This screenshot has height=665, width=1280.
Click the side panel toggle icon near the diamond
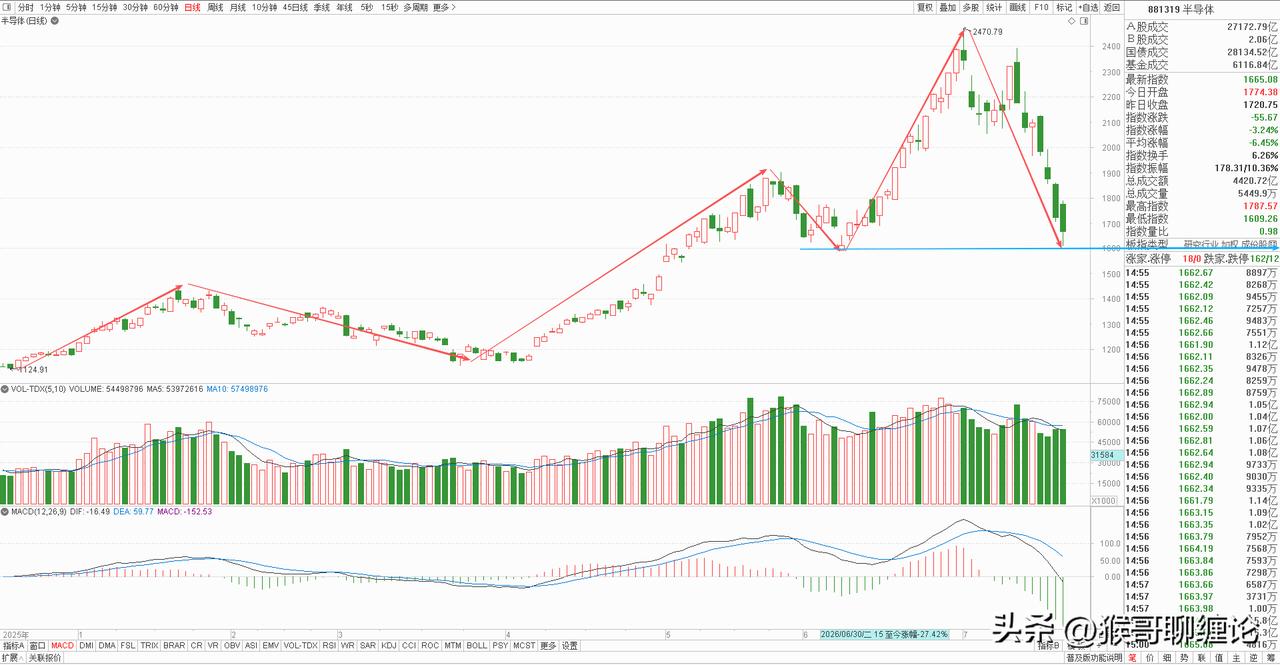pos(1084,21)
